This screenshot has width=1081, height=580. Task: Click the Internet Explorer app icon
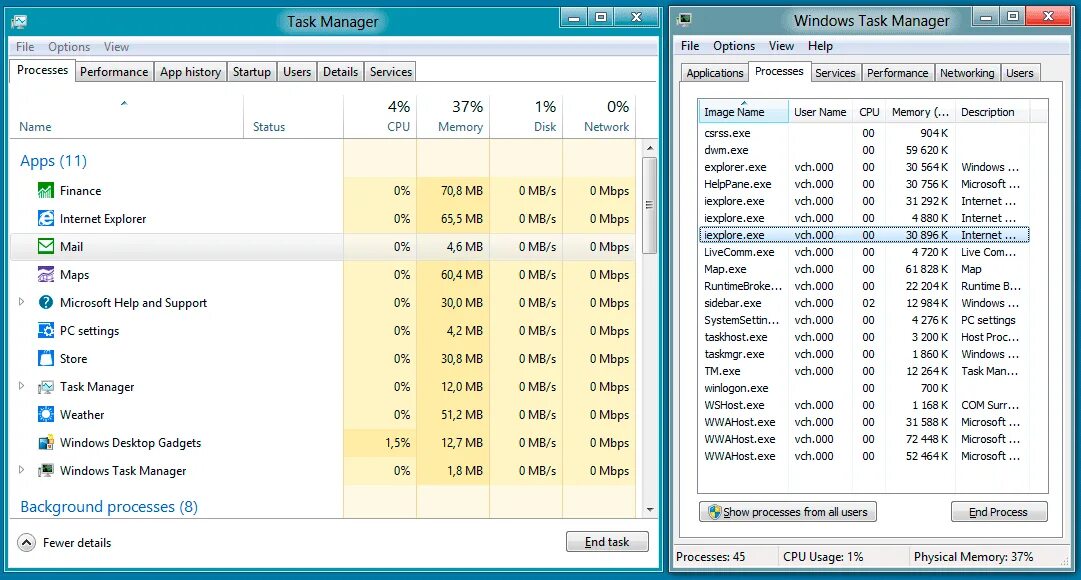tap(46, 219)
